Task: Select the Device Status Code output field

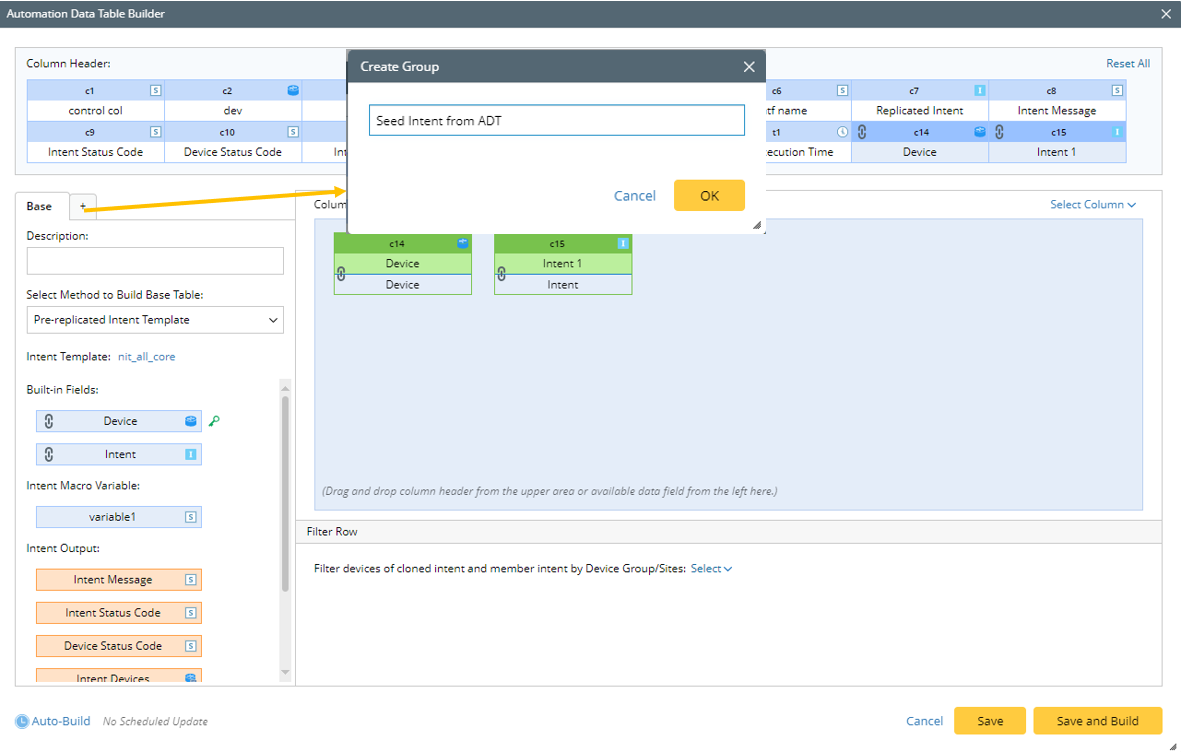Action: pos(119,646)
